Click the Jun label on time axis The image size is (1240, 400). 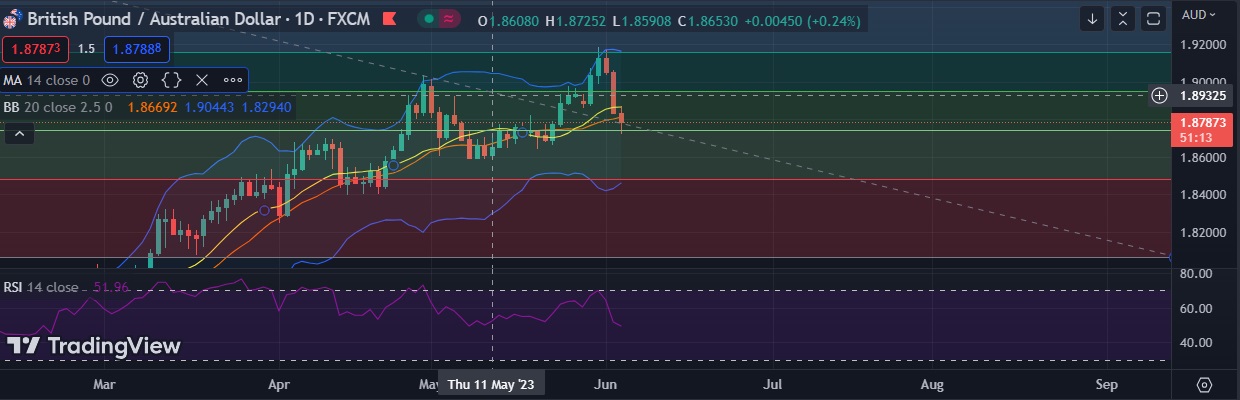click(x=605, y=384)
